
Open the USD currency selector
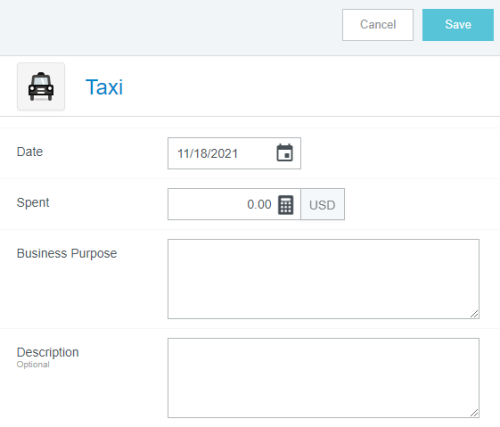(322, 204)
